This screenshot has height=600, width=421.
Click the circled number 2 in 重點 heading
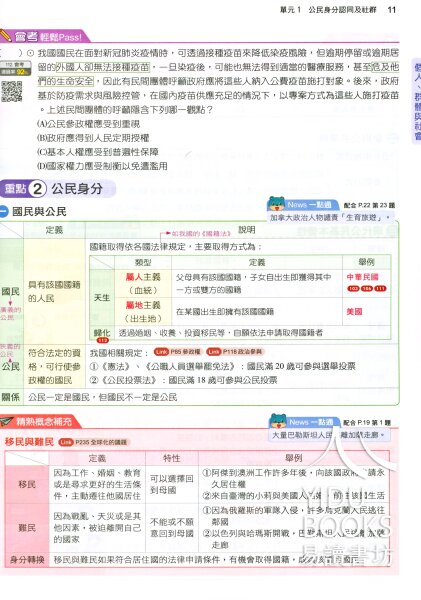click(x=38, y=188)
